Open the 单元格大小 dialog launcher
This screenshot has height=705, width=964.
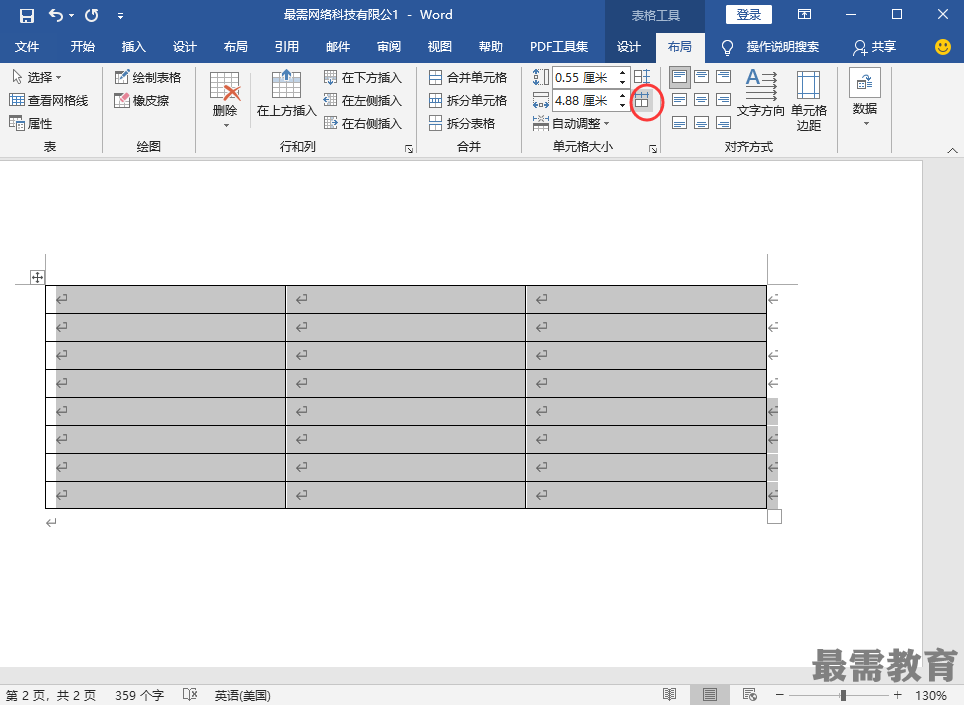tap(653, 149)
